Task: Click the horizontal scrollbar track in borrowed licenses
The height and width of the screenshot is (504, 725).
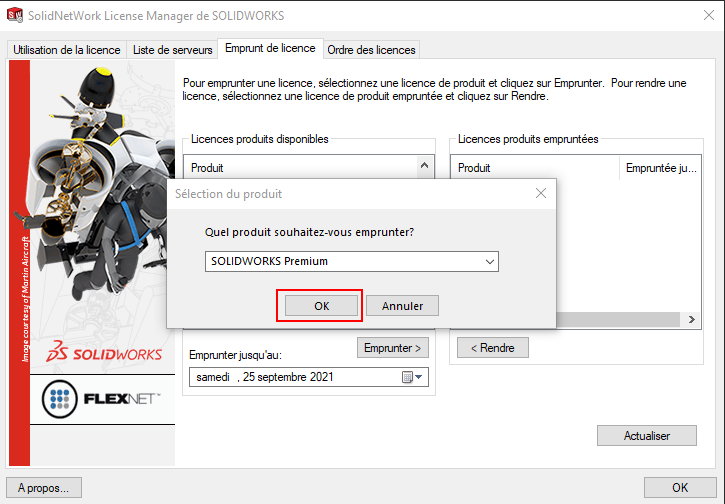Action: (618, 320)
